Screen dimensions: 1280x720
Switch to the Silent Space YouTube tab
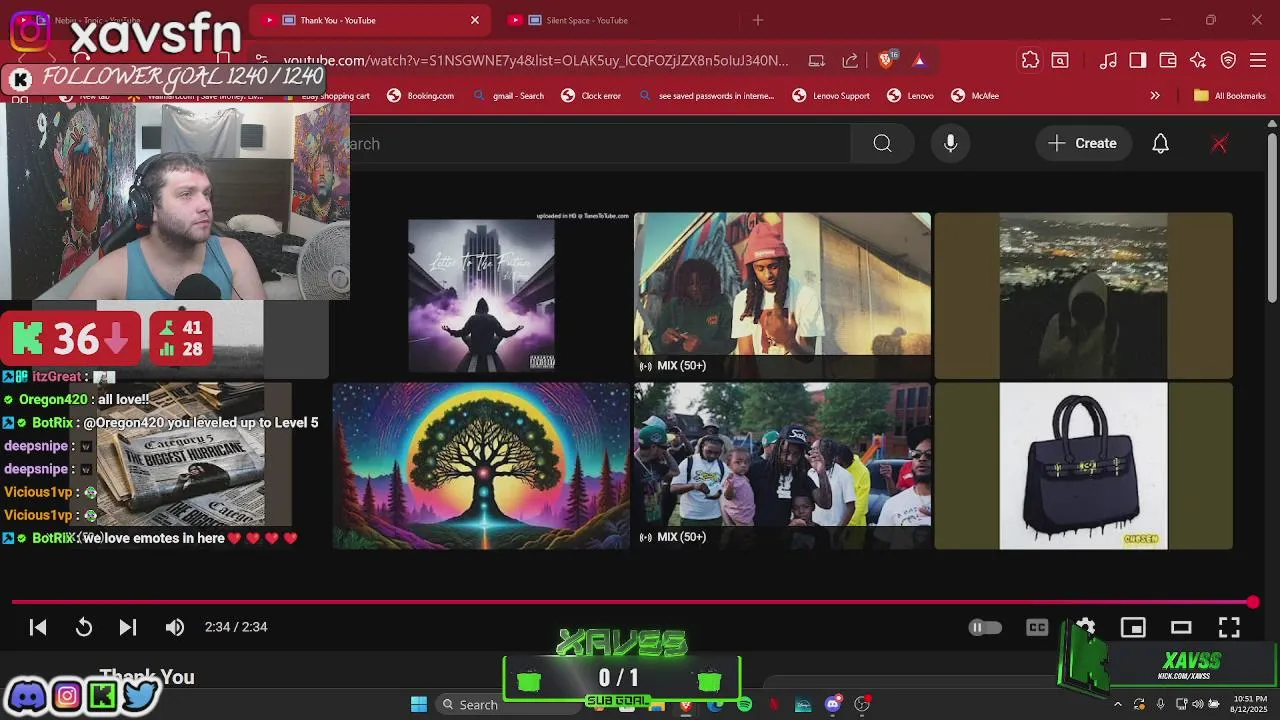point(616,20)
